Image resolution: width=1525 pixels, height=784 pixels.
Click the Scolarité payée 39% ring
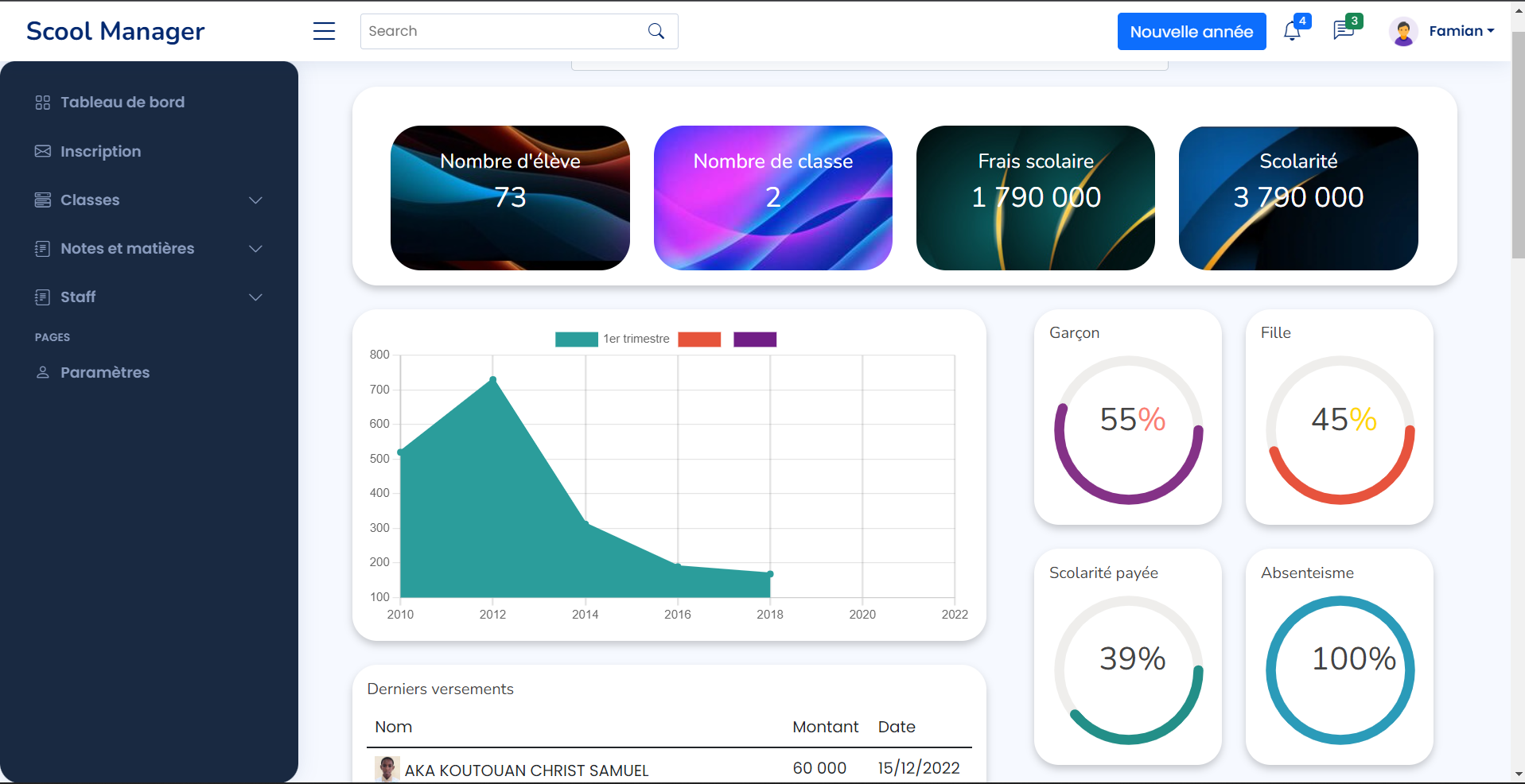click(1129, 670)
